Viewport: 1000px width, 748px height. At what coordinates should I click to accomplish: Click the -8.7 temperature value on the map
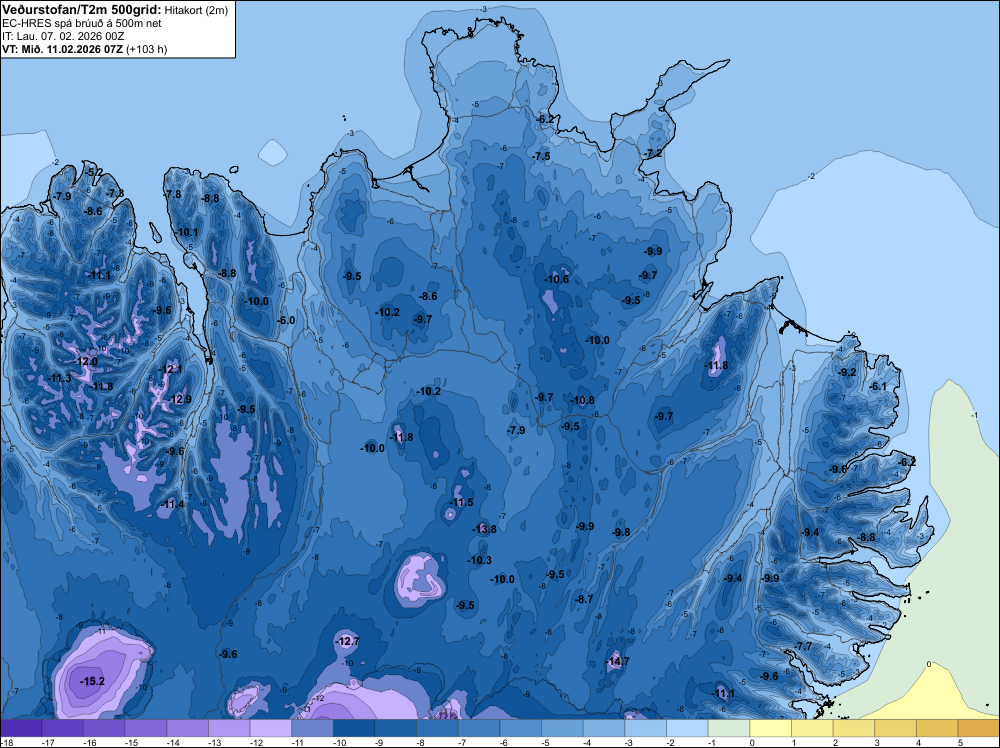pos(584,599)
